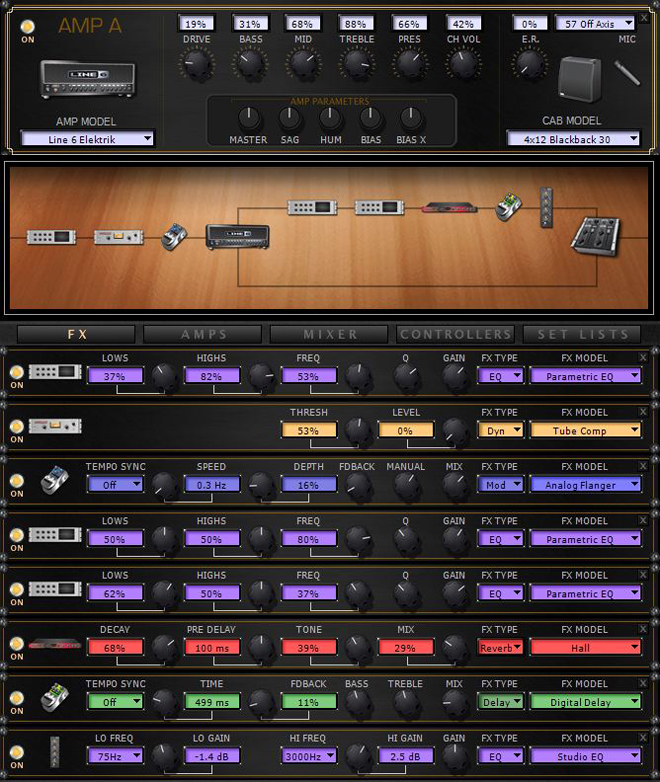Image resolution: width=660 pixels, height=782 pixels.
Task: Select the mixer block in signal chain
Action: tap(595, 236)
